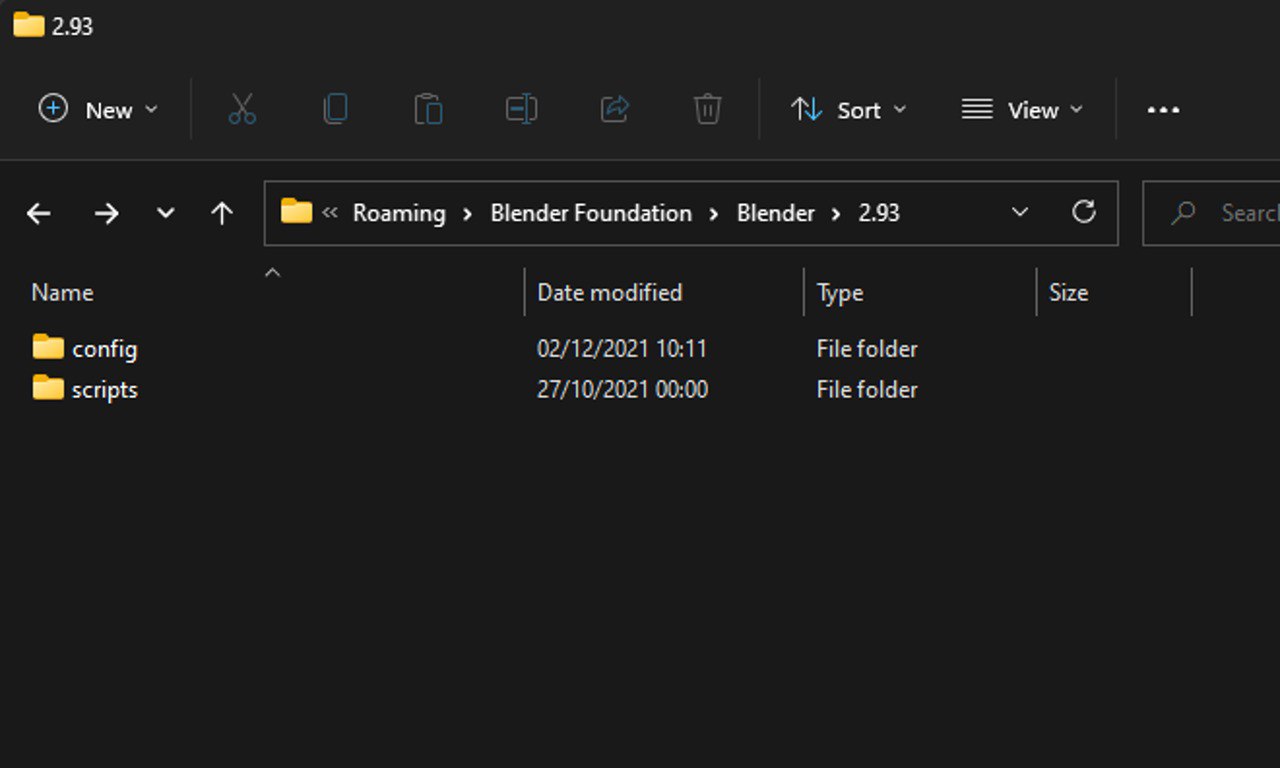Show recent locations chevron menu
The image size is (1280, 768).
[165, 213]
